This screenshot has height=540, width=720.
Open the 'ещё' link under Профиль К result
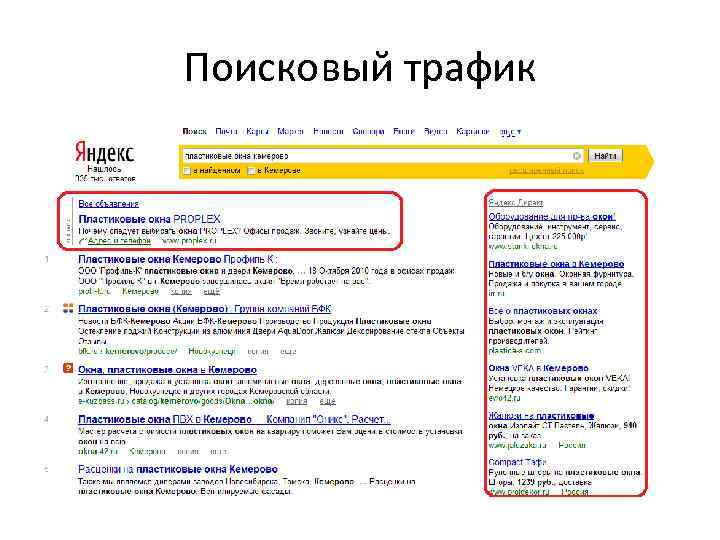tap(212, 292)
